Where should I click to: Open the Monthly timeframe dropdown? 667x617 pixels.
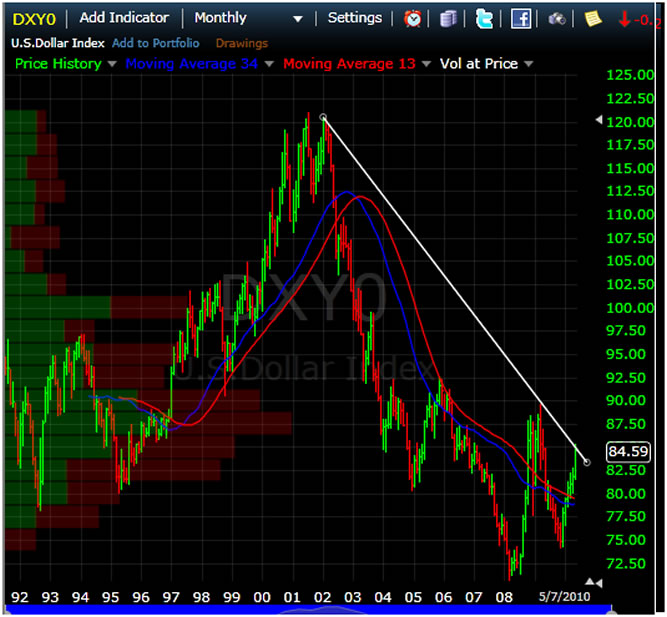[x=248, y=18]
